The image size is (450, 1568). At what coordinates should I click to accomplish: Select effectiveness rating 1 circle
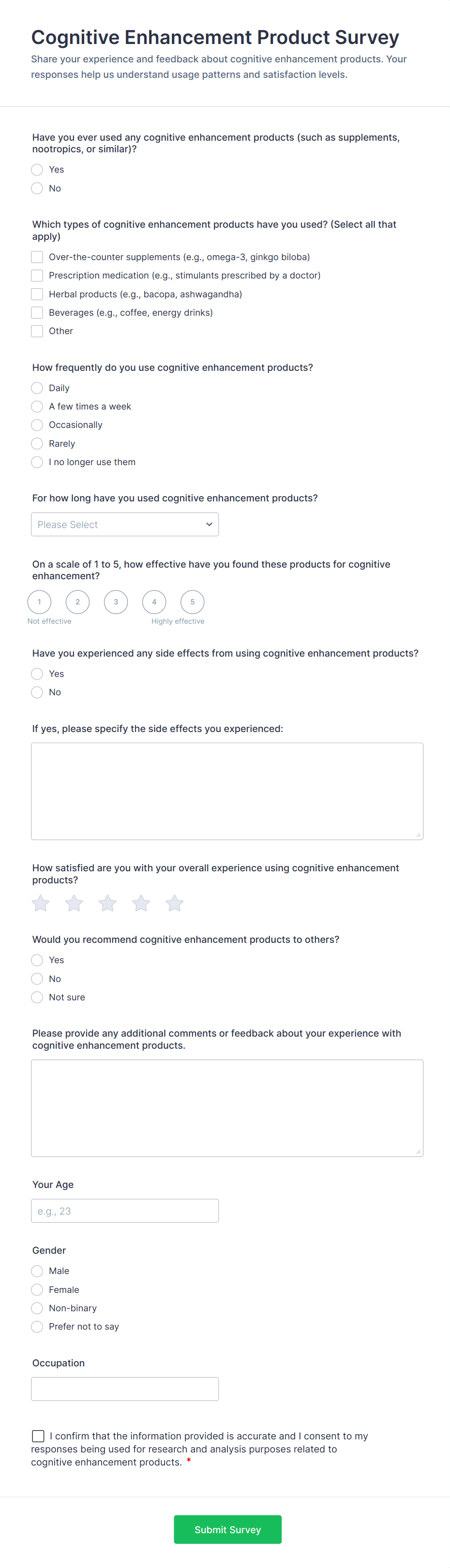click(40, 602)
